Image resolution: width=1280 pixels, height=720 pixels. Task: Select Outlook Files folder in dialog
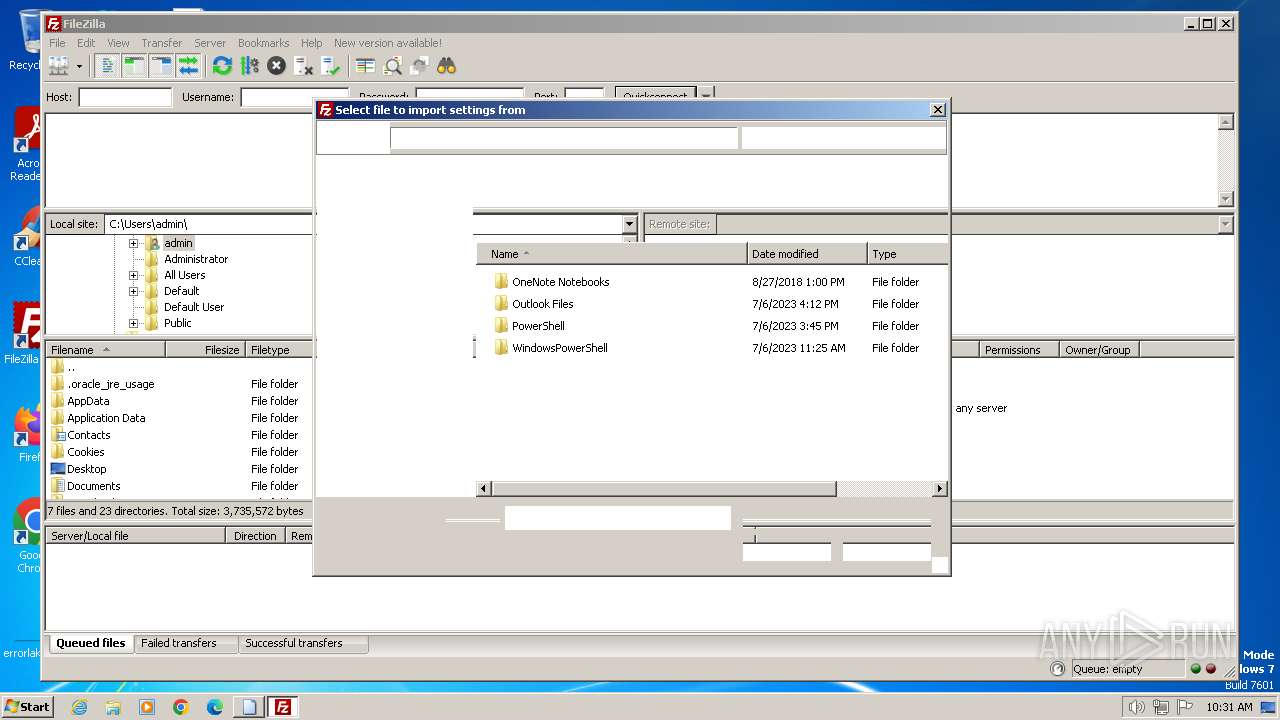542,304
